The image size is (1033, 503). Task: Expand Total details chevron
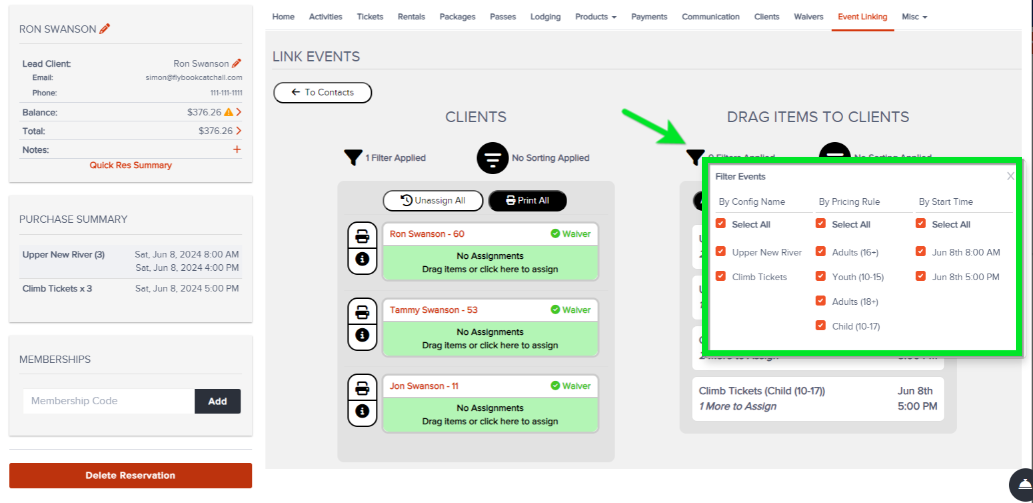coord(238,130)
